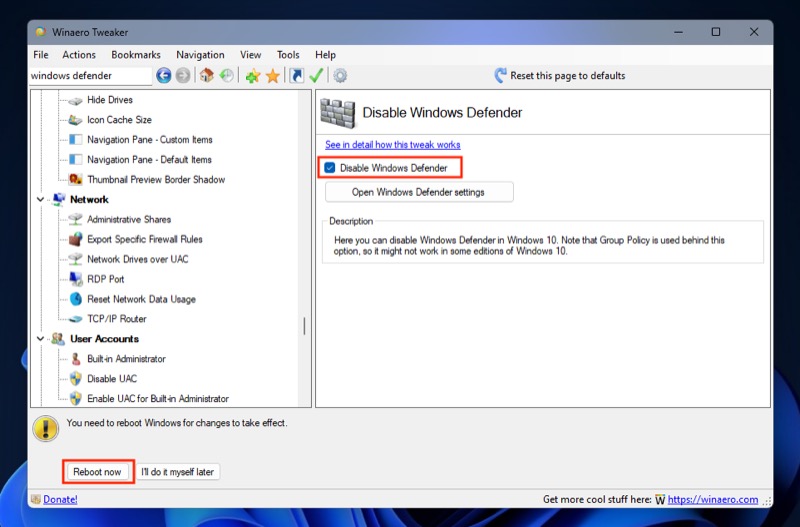Open the Bookmarks menu
This screenshot has height=527, width=800.
(136, 55)
